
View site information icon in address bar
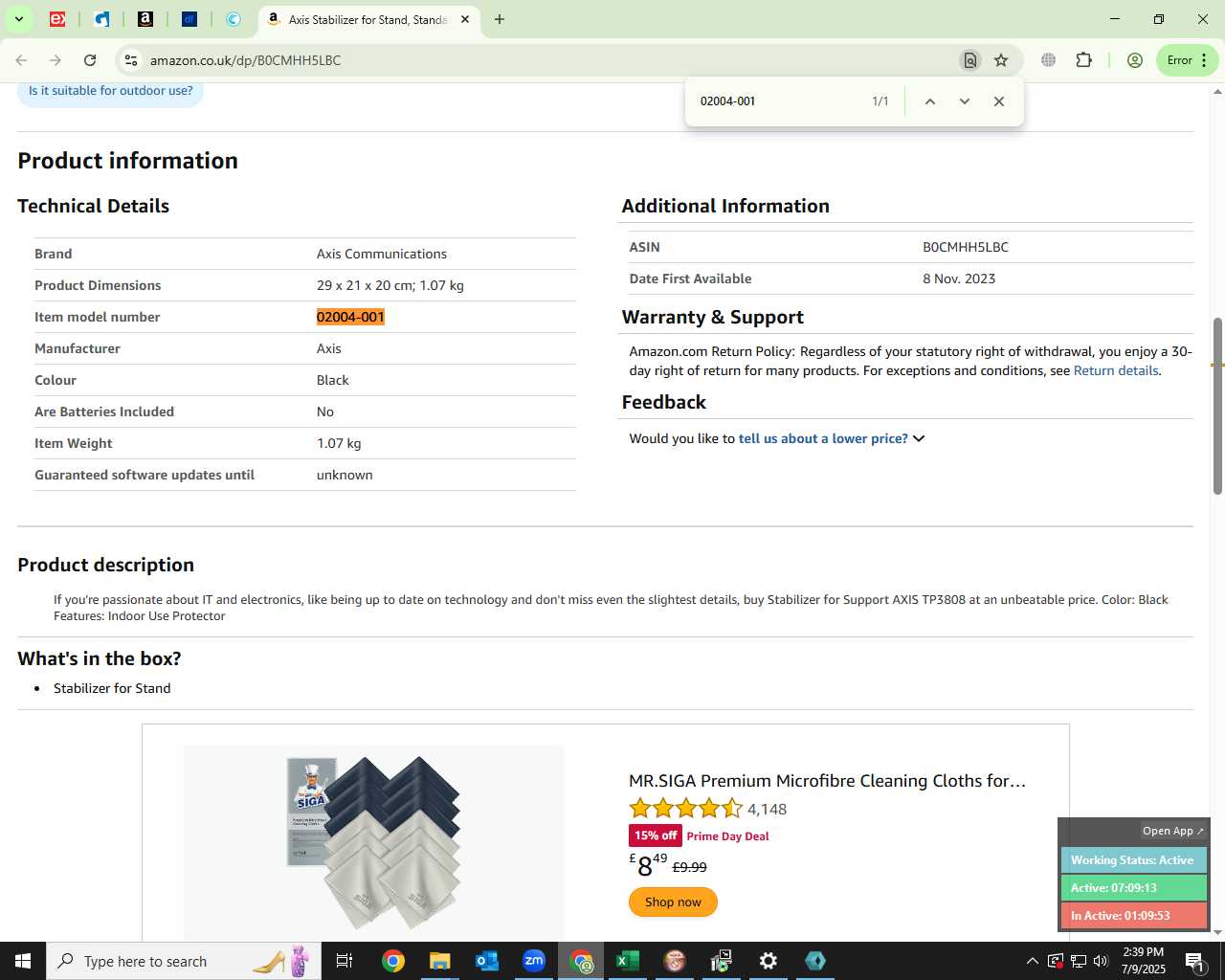(x=130, y=60)
